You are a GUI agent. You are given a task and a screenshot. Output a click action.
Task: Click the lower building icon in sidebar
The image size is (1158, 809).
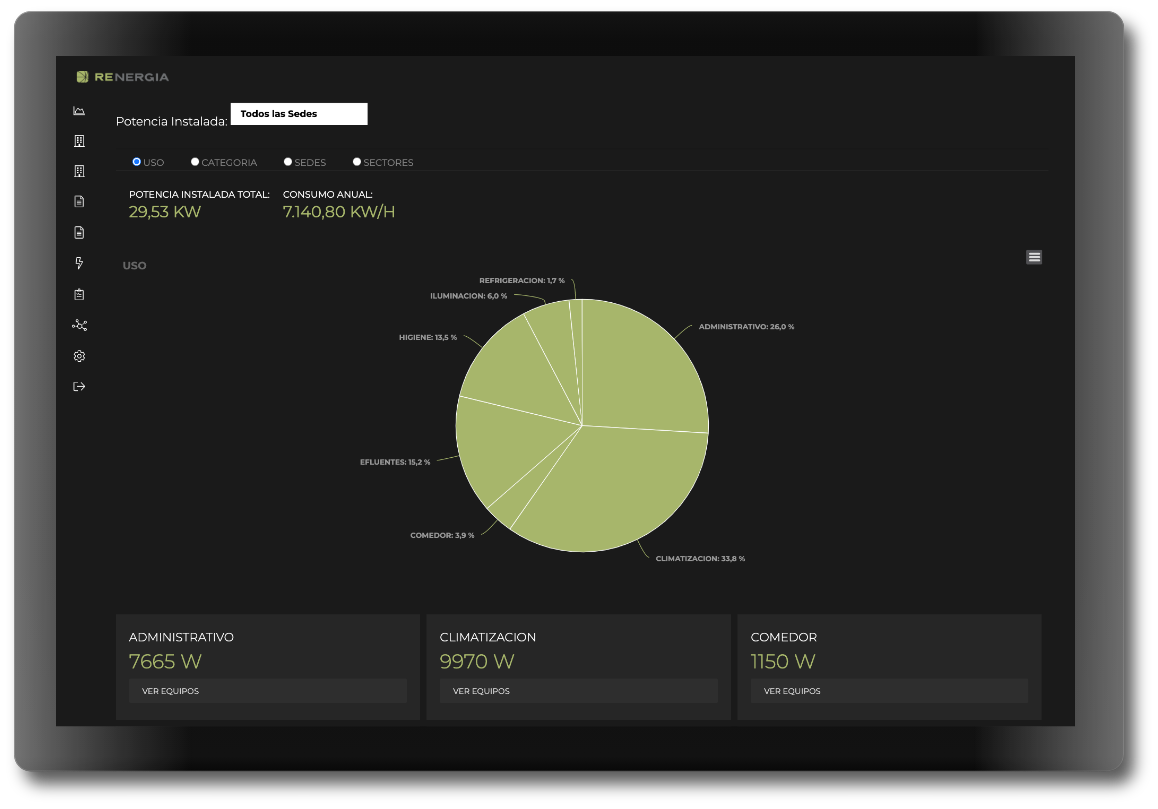[x=79, y=172]
